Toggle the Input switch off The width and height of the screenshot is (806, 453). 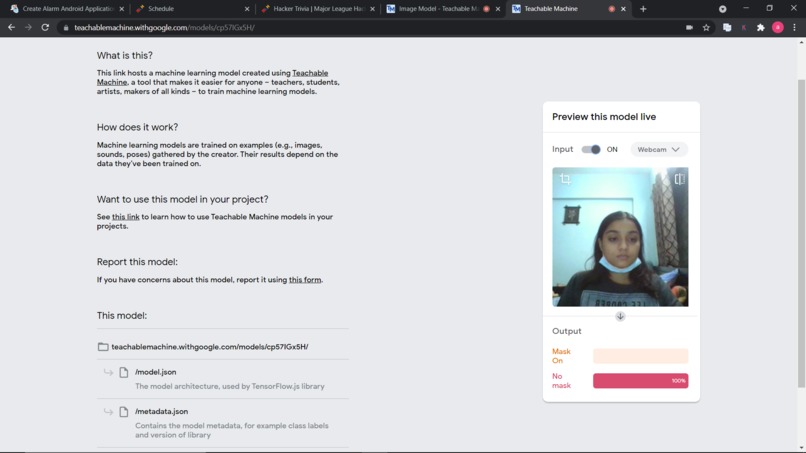(591, 150)
